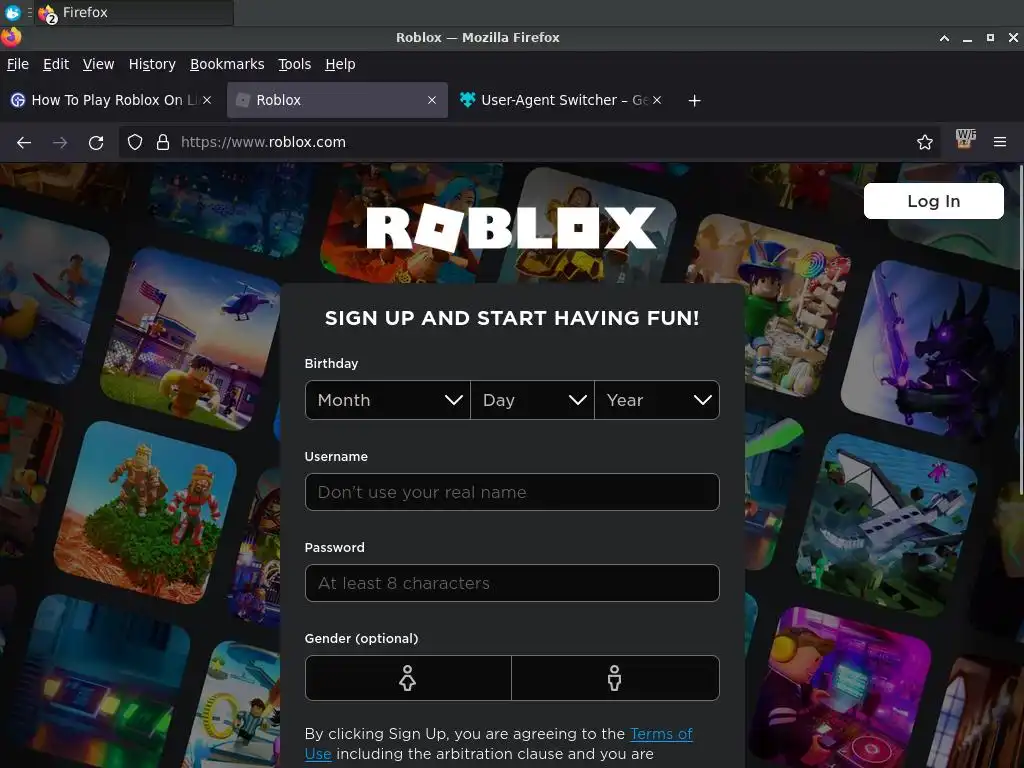Click the Gender (optional) label
Screen dimensions: 1024x768
click(x=361, y=639)
